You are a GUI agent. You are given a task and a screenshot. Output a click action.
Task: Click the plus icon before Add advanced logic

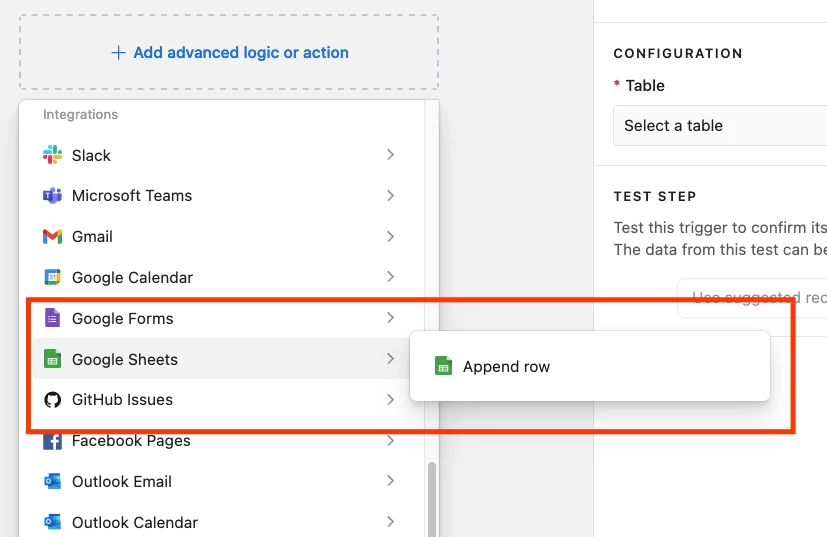(118, 53)
